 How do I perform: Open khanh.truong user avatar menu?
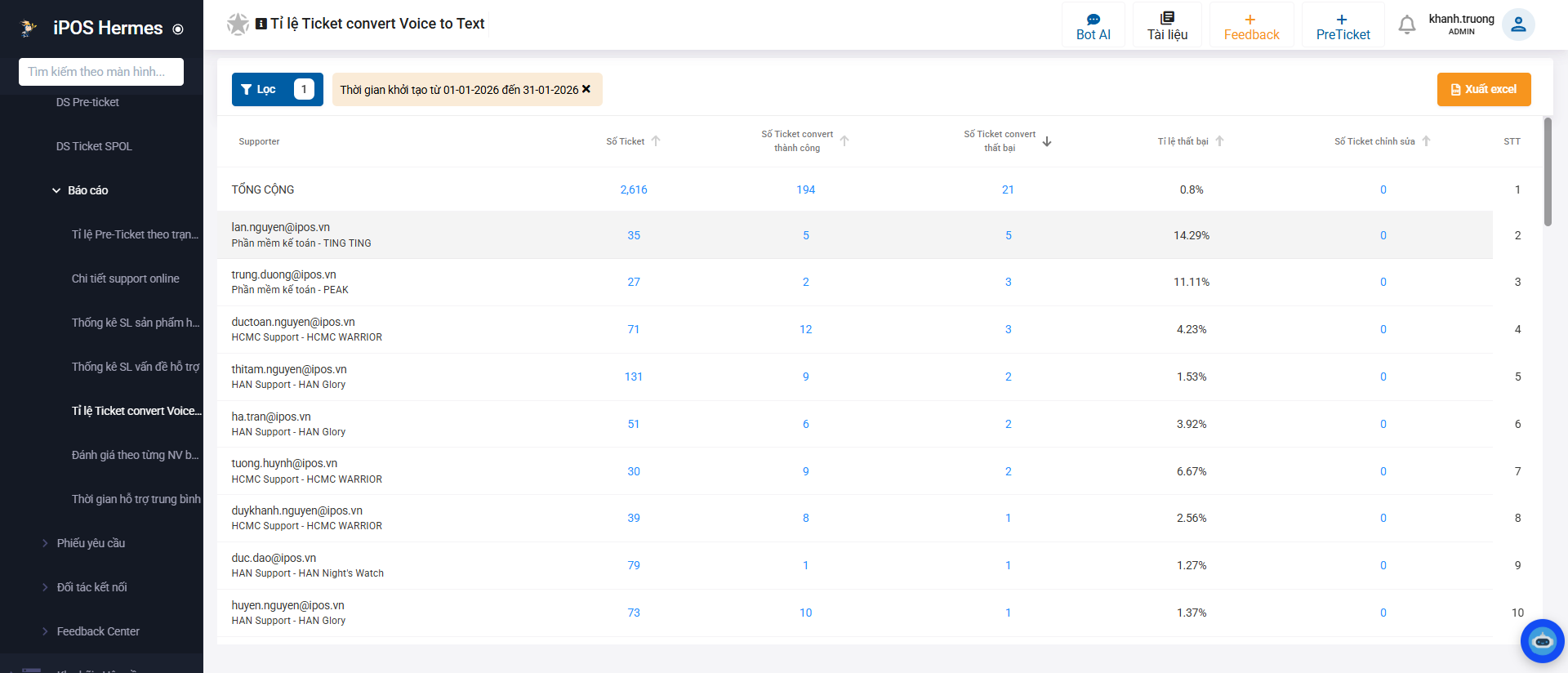[1518, 25]
